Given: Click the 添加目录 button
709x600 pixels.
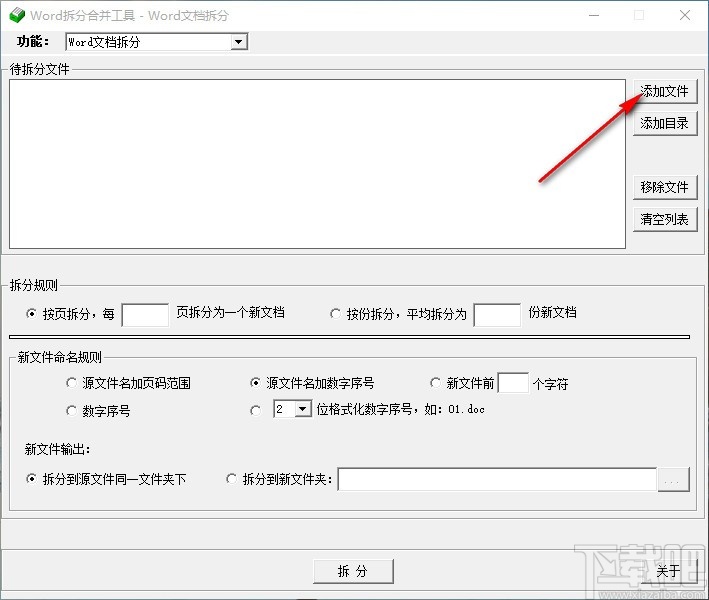Looking at the screenshot, I should pyautogui.click(x=665, y=123).
